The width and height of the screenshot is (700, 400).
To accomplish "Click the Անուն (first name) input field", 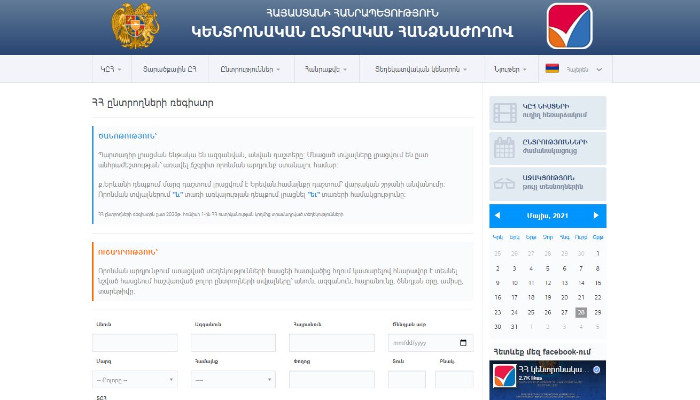I will click(135, 343).
